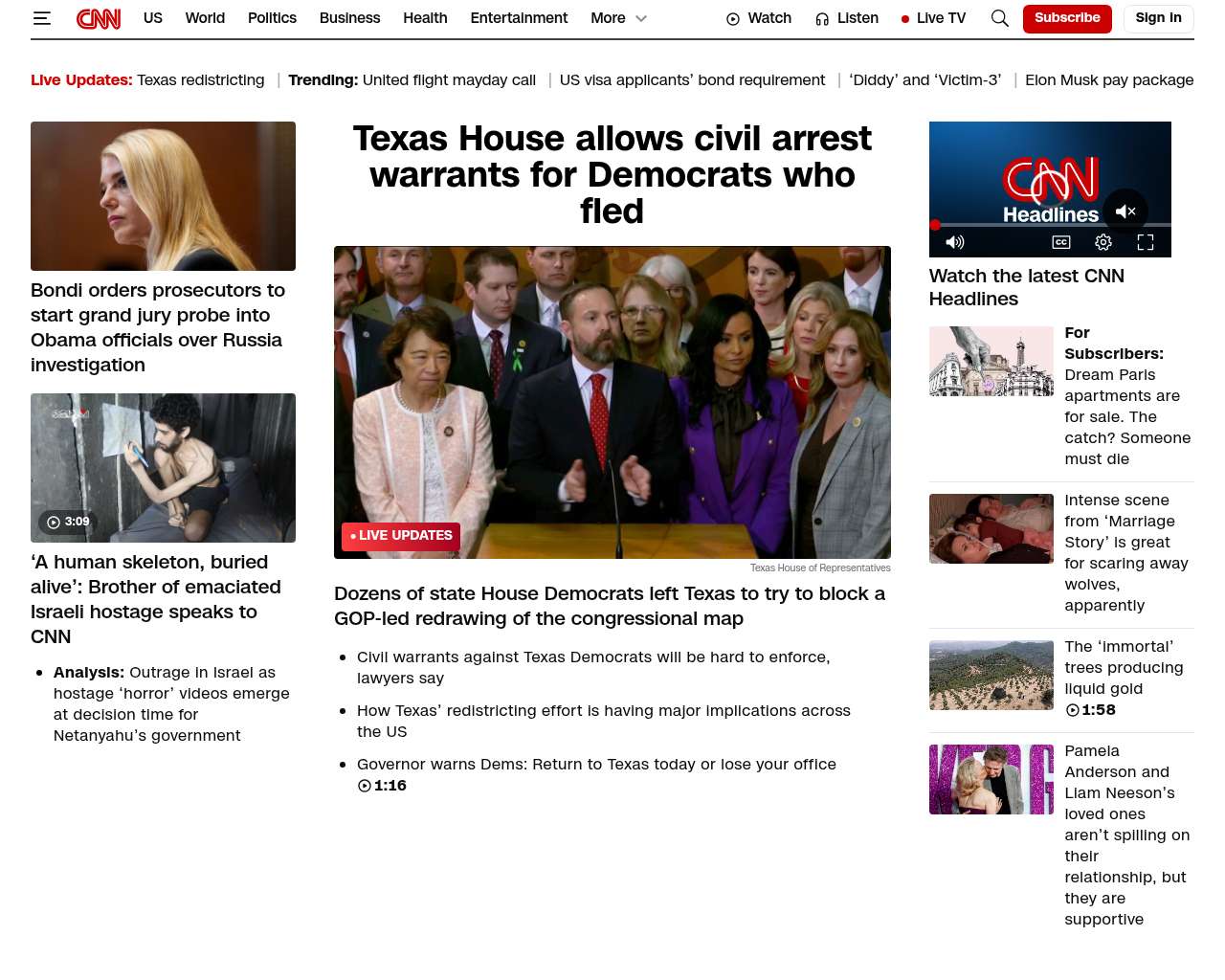Open video player settings gear
The image size is (1225, 980).
click(1103, 242)
